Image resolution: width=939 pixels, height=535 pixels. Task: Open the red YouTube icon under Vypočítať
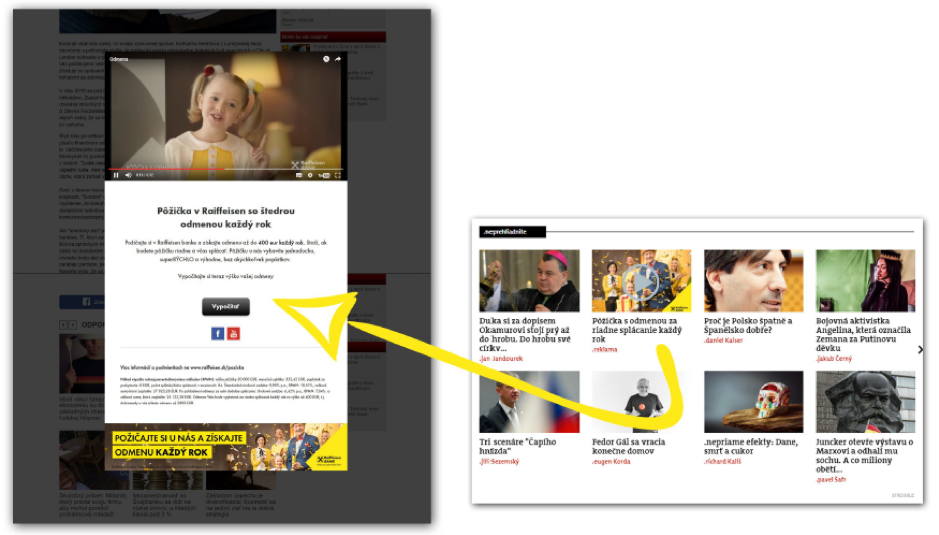coord(234,333)
